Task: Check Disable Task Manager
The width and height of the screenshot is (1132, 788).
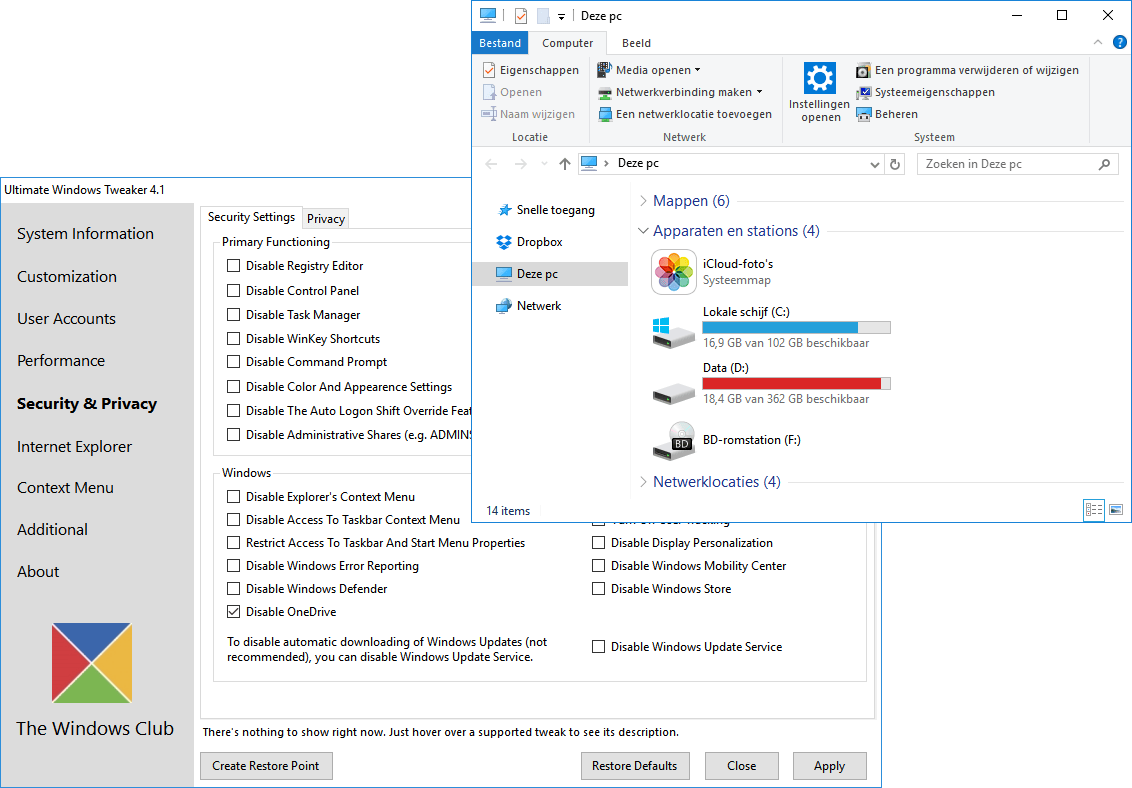Action: (x=233, y=315)
